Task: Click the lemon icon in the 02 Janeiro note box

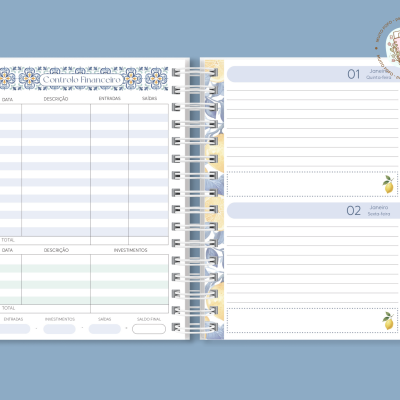Action: (388, 321)
